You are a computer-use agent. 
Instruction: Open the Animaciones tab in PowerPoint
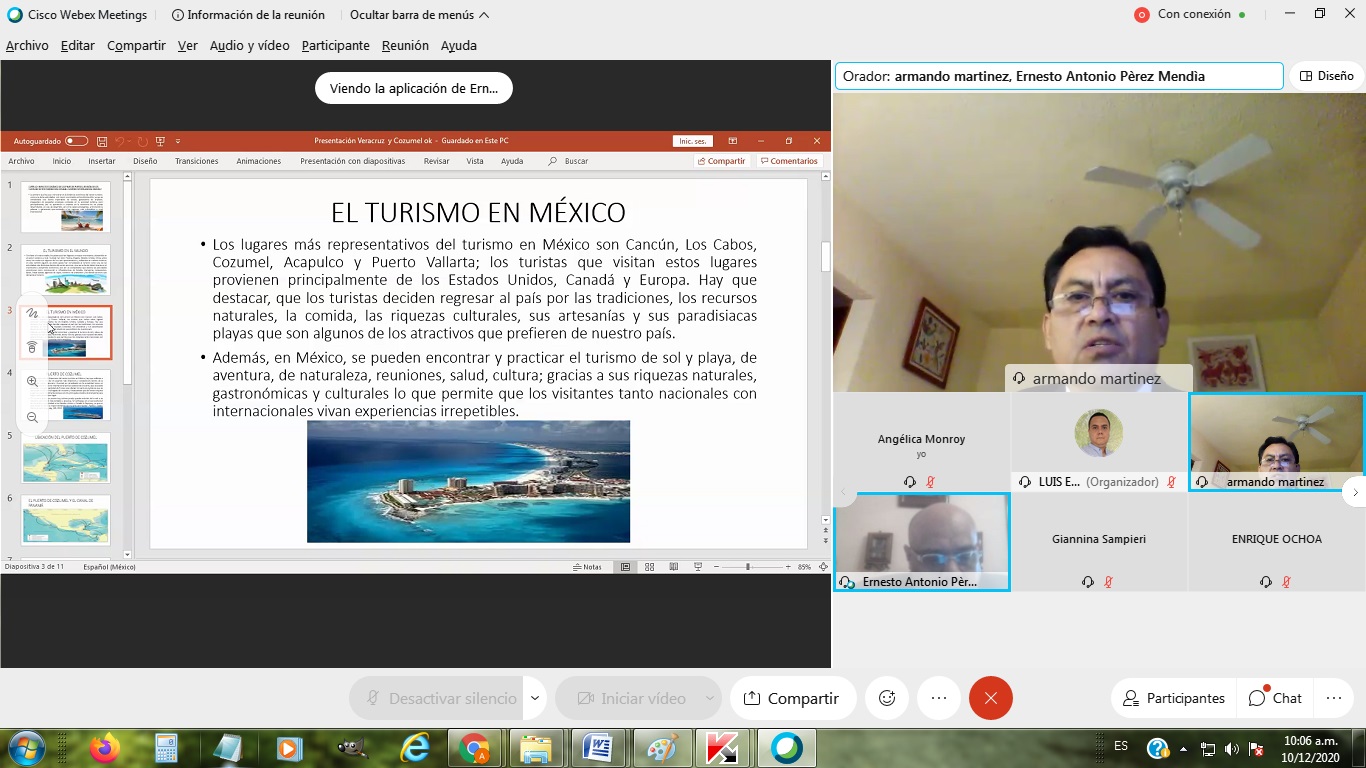pos(259,161)
